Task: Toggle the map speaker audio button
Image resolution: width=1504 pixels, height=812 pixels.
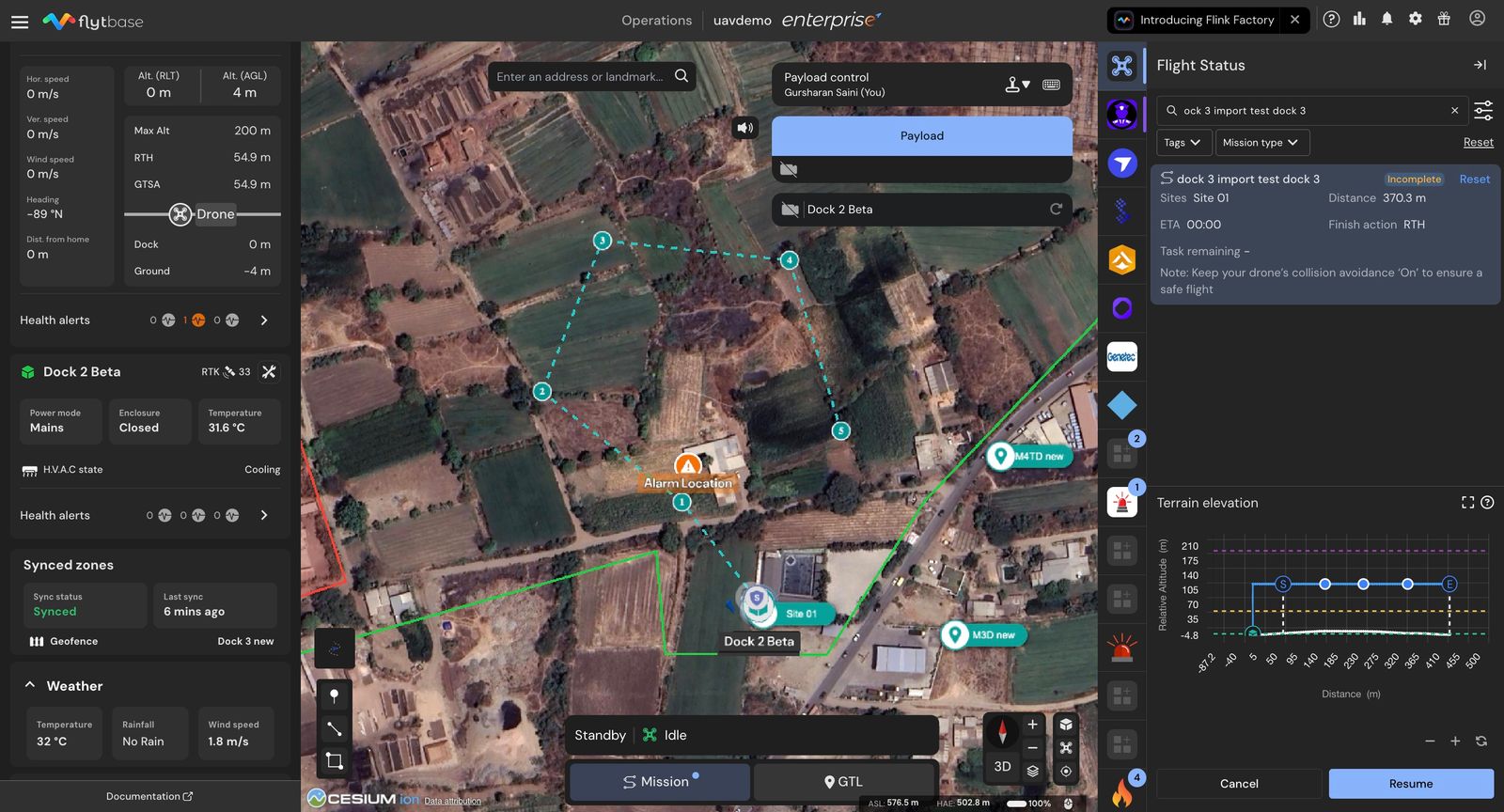Action: 745,128
